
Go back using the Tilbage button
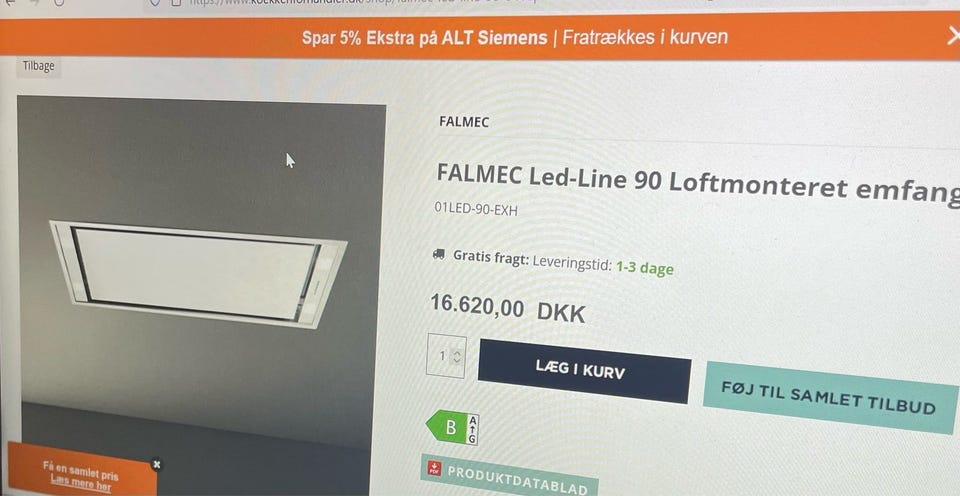click(x=38, y=66)
